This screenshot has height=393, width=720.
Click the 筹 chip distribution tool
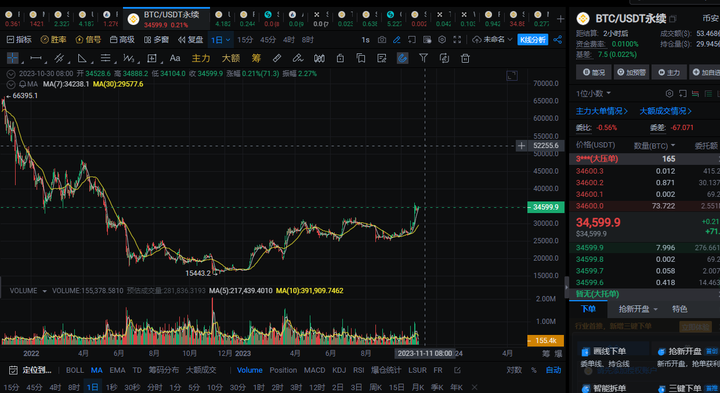tap(256, 58)
